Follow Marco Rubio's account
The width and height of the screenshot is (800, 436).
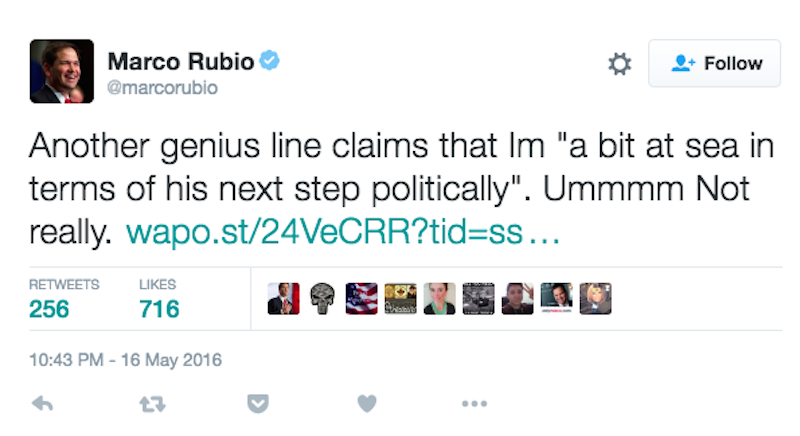[714, 64]
